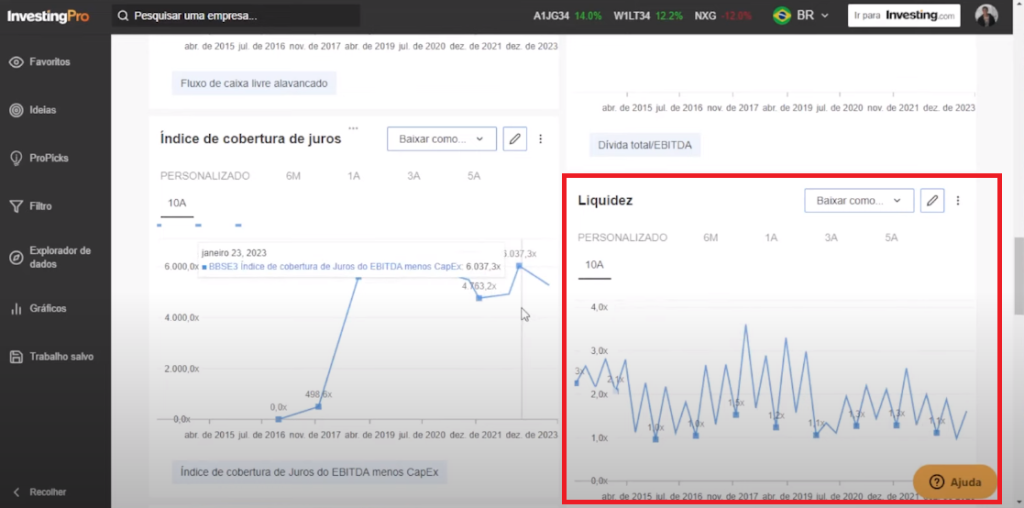Click the Ajuda help button
The image size is (1024, 508).
(x=954, y=481)
